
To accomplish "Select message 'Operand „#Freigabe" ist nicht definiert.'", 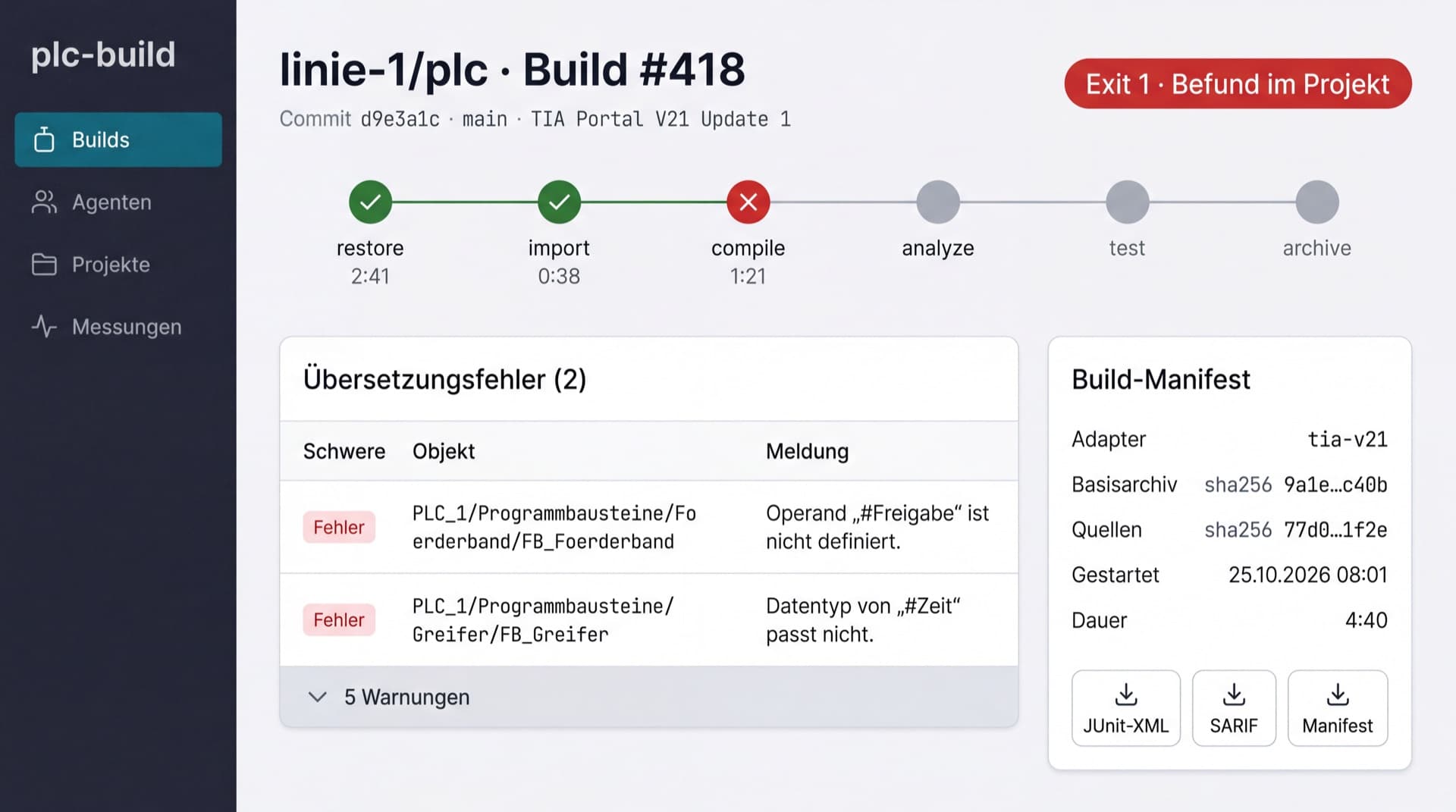I will [877, 527].
